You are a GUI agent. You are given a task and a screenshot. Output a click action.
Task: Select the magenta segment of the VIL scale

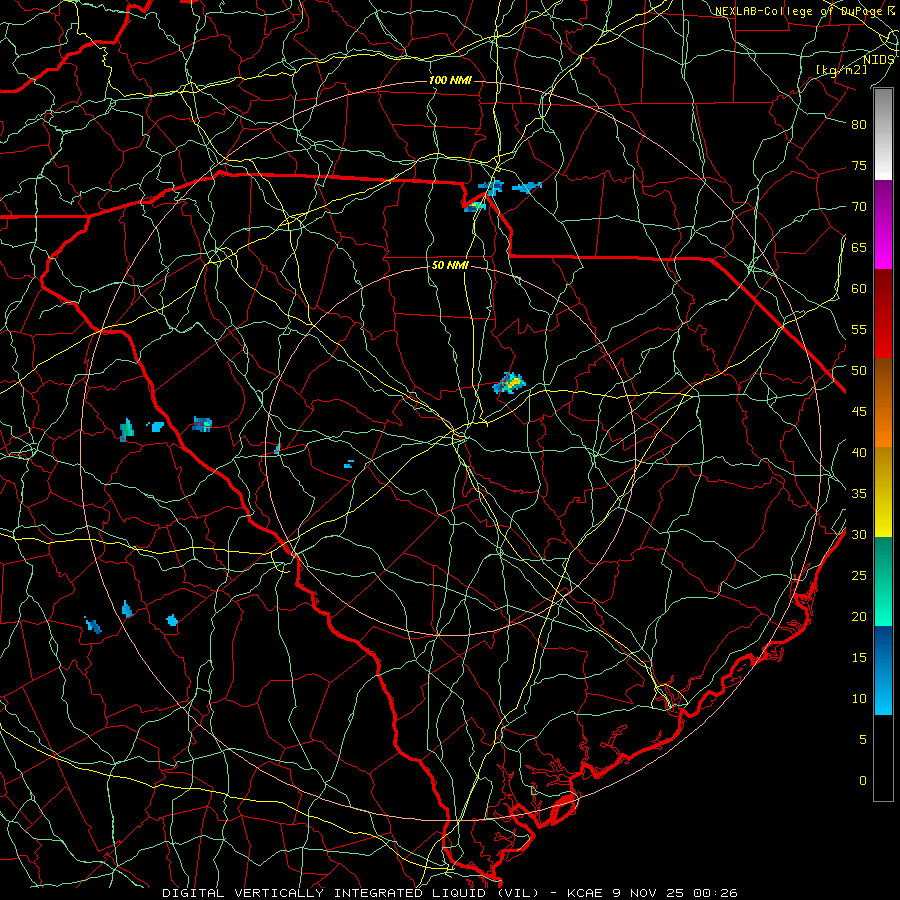883,224
